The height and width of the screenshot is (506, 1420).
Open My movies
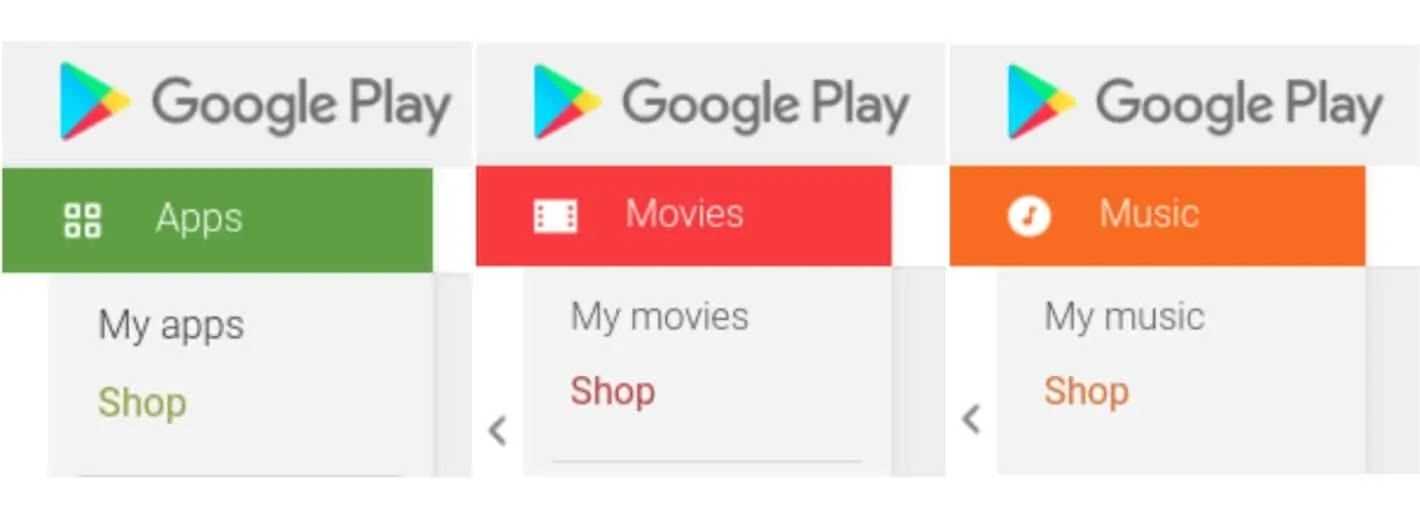[x=659, y=317]
